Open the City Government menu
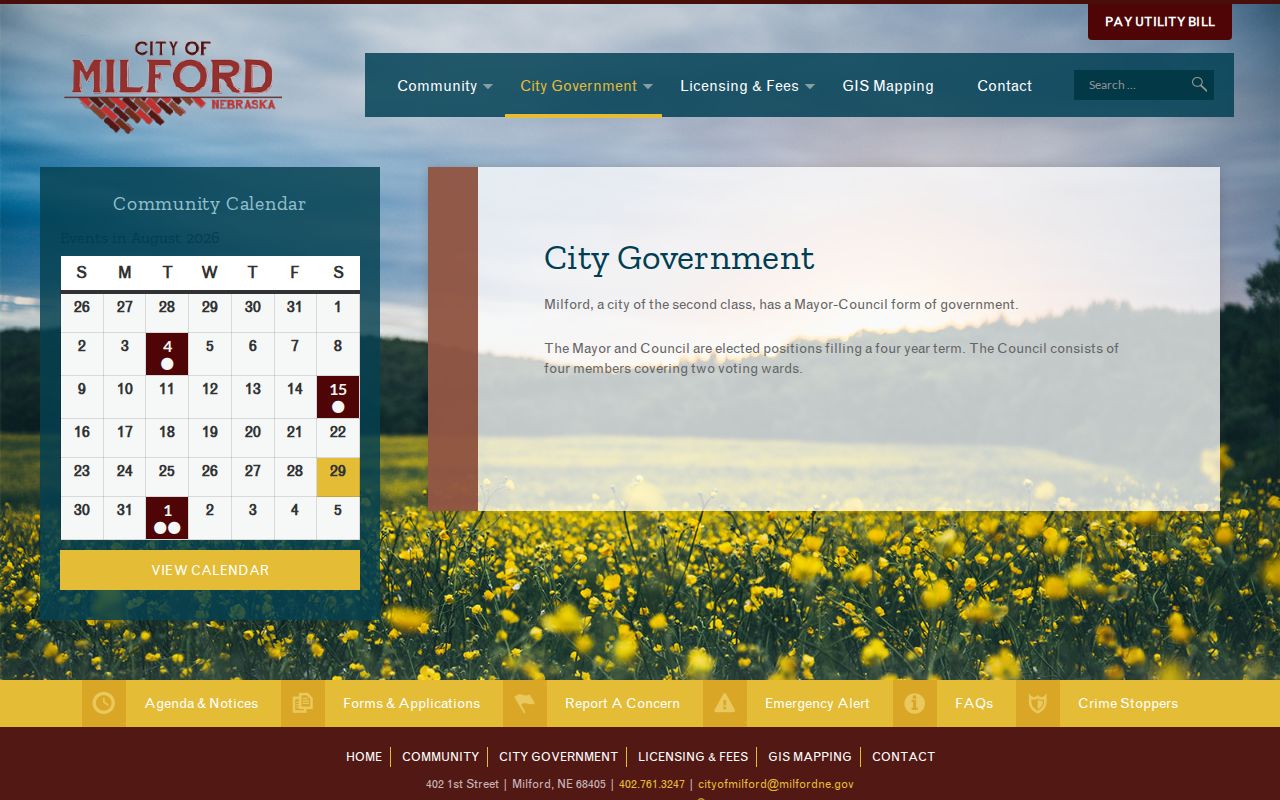The width and height of the screenshot is (1280, 800). pos(578,86)
